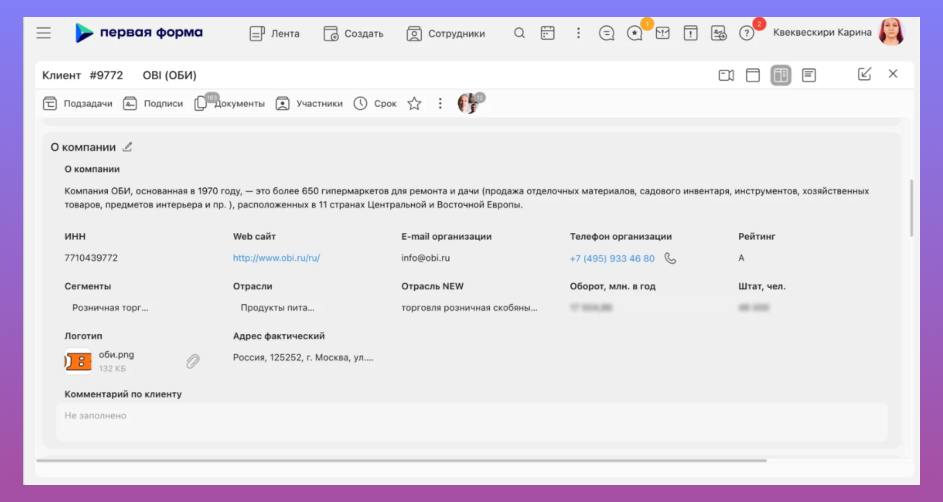
Task: Toggle favorite star for this client
Action: pos(414,103)
